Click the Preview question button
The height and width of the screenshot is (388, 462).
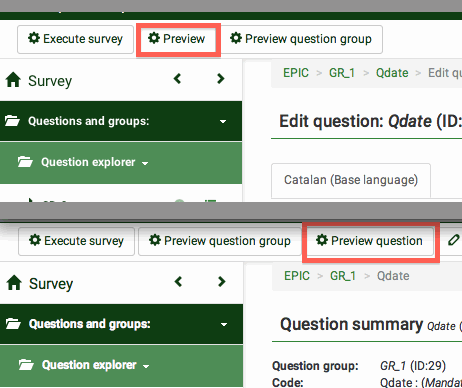point(370,241)
